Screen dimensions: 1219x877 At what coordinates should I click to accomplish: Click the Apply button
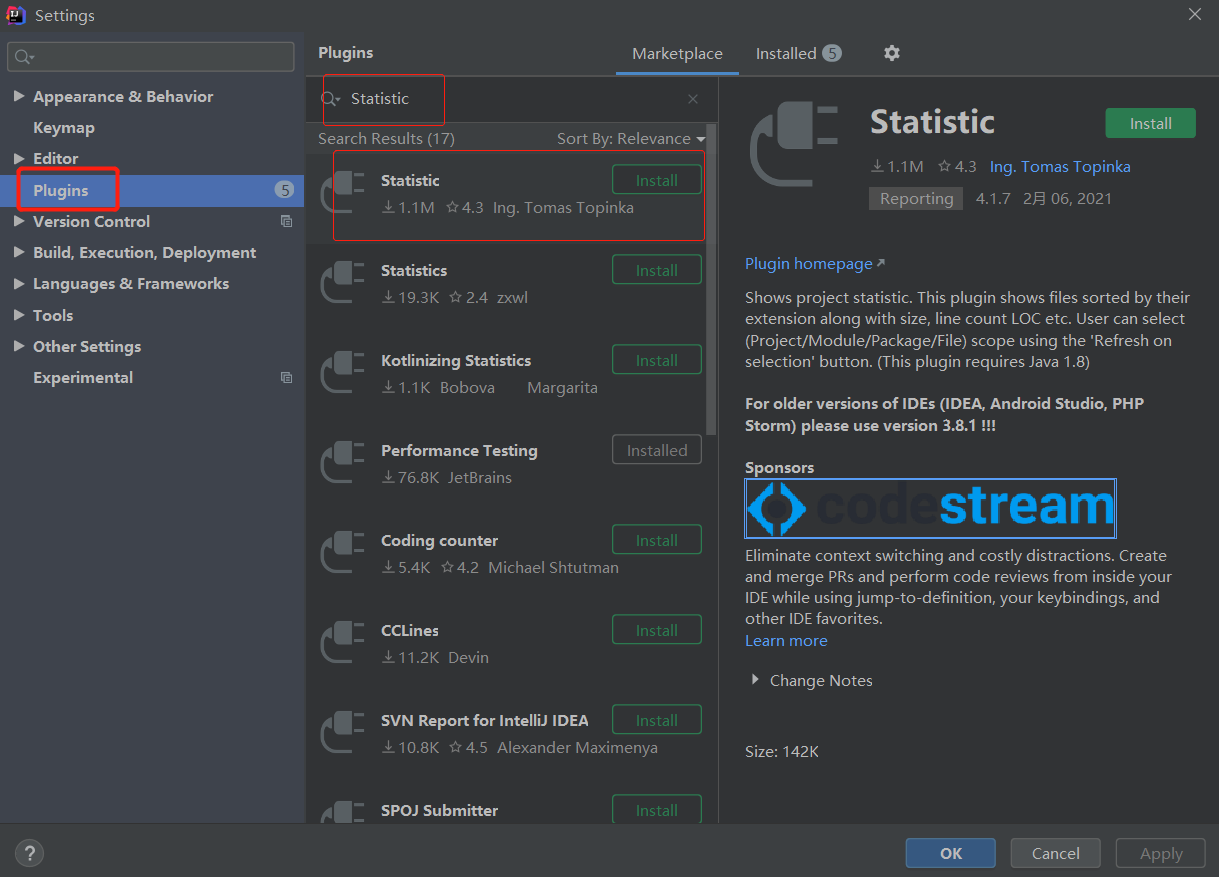1161,853
